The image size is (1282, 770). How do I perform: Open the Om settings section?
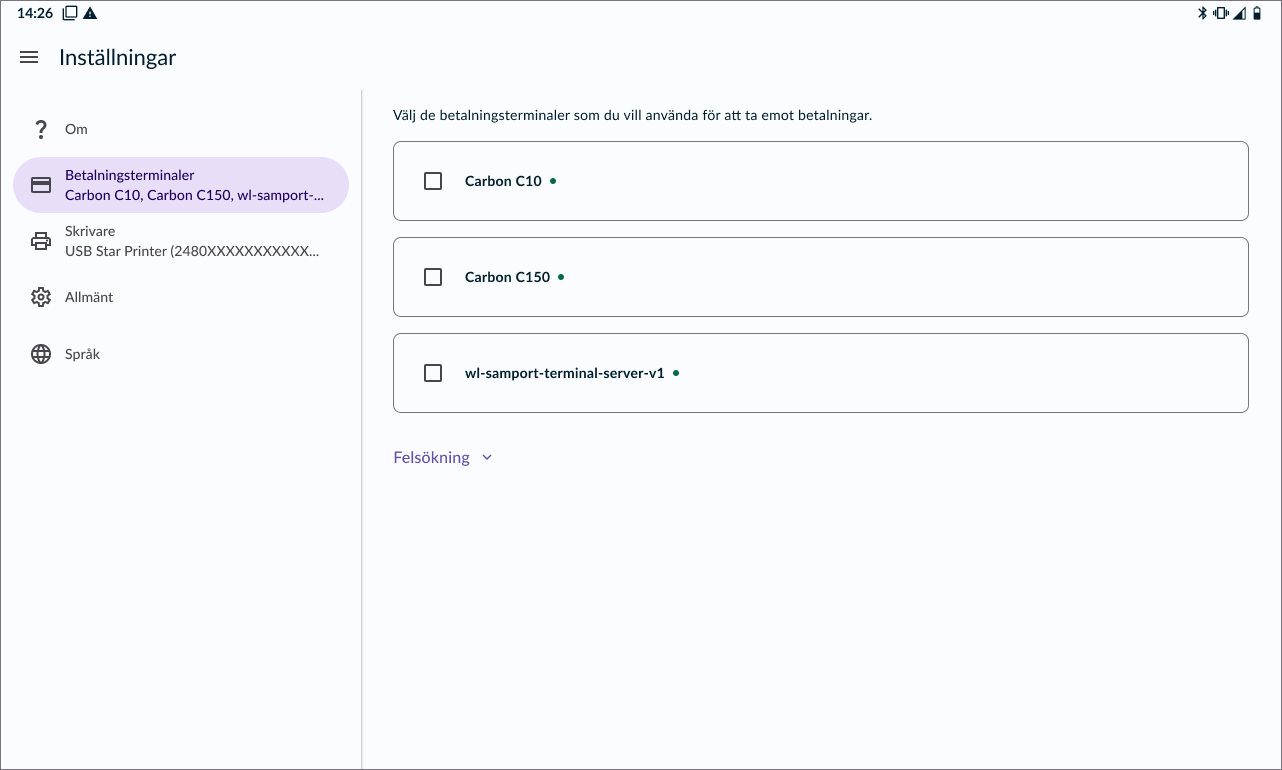[180, 129]
